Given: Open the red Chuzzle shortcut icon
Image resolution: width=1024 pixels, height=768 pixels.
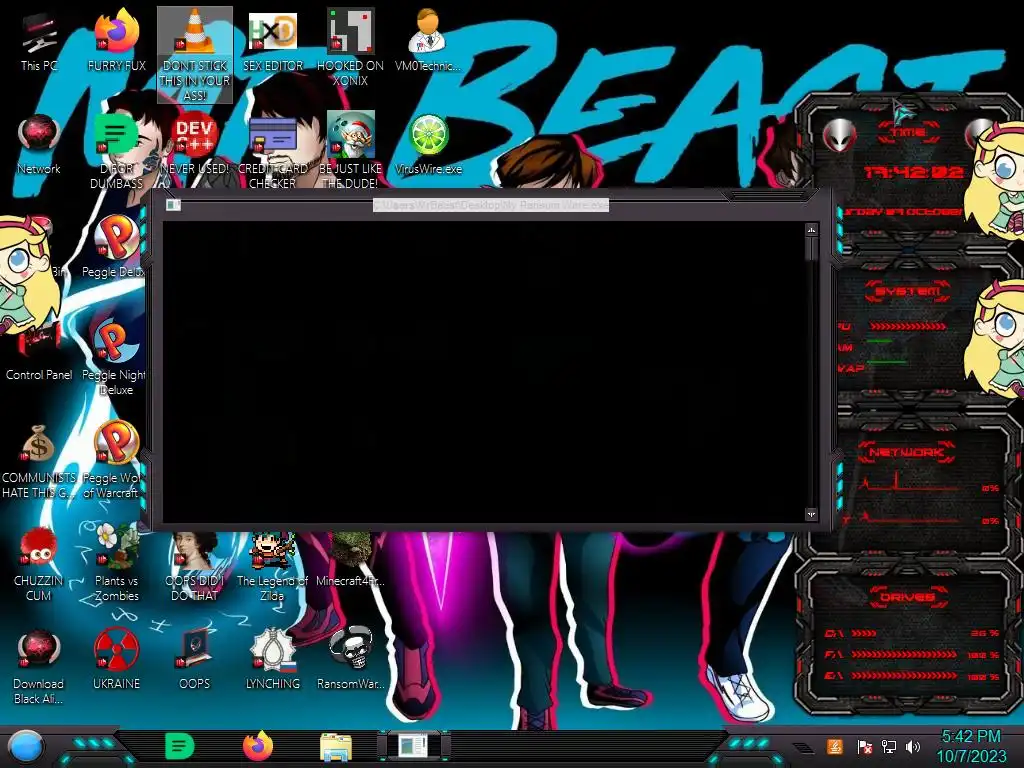Looking at the screenshot, I should coord(39,564).
